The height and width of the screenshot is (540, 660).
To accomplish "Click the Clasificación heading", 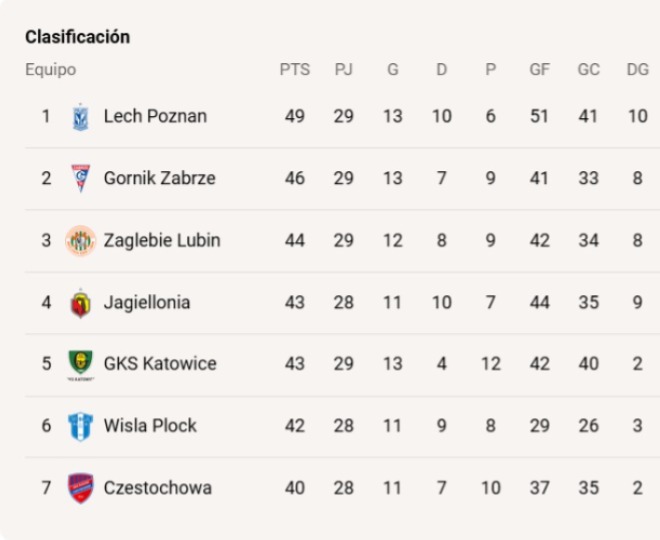I will point(77,37).
